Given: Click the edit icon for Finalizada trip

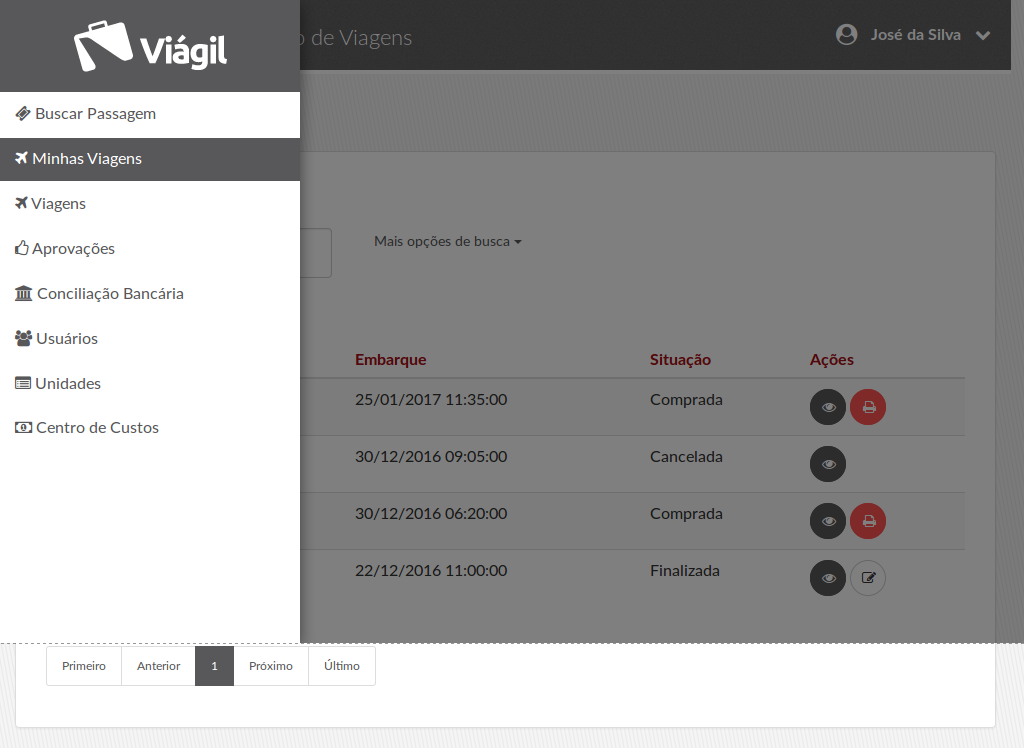Looking at the screenshot, I should pyautogui.click(x=868, y=578).
